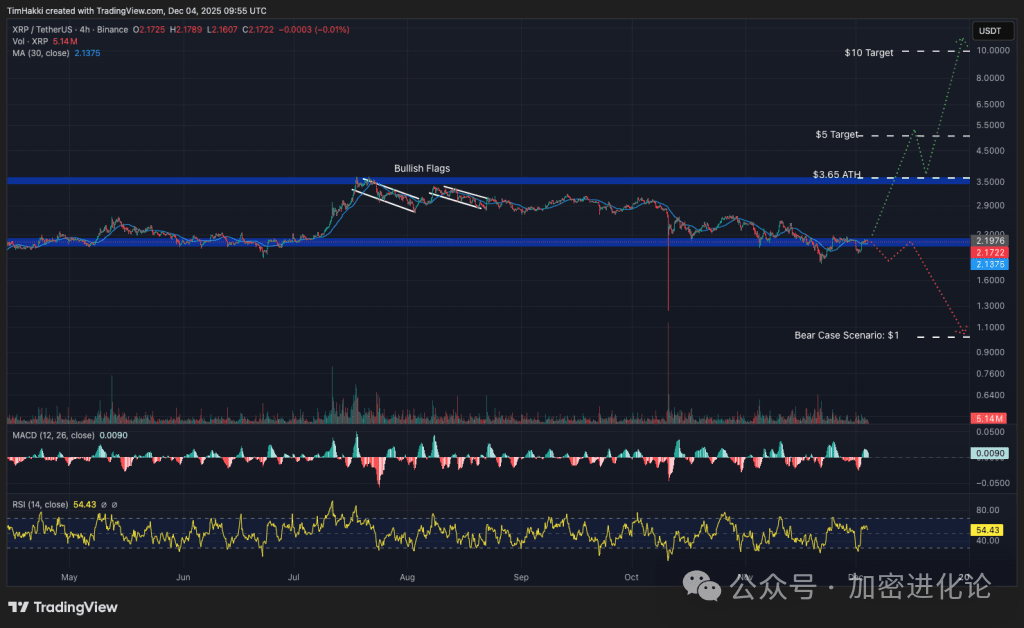Toggle the USDT price unit in the top-right

pos(991,30)
